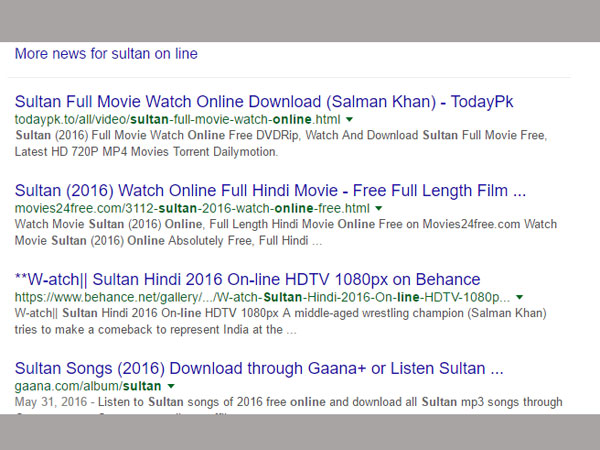Expand the dropdown arrow beside the movies24free.com URL
This screenshot has width=600, height=450.
378,209
